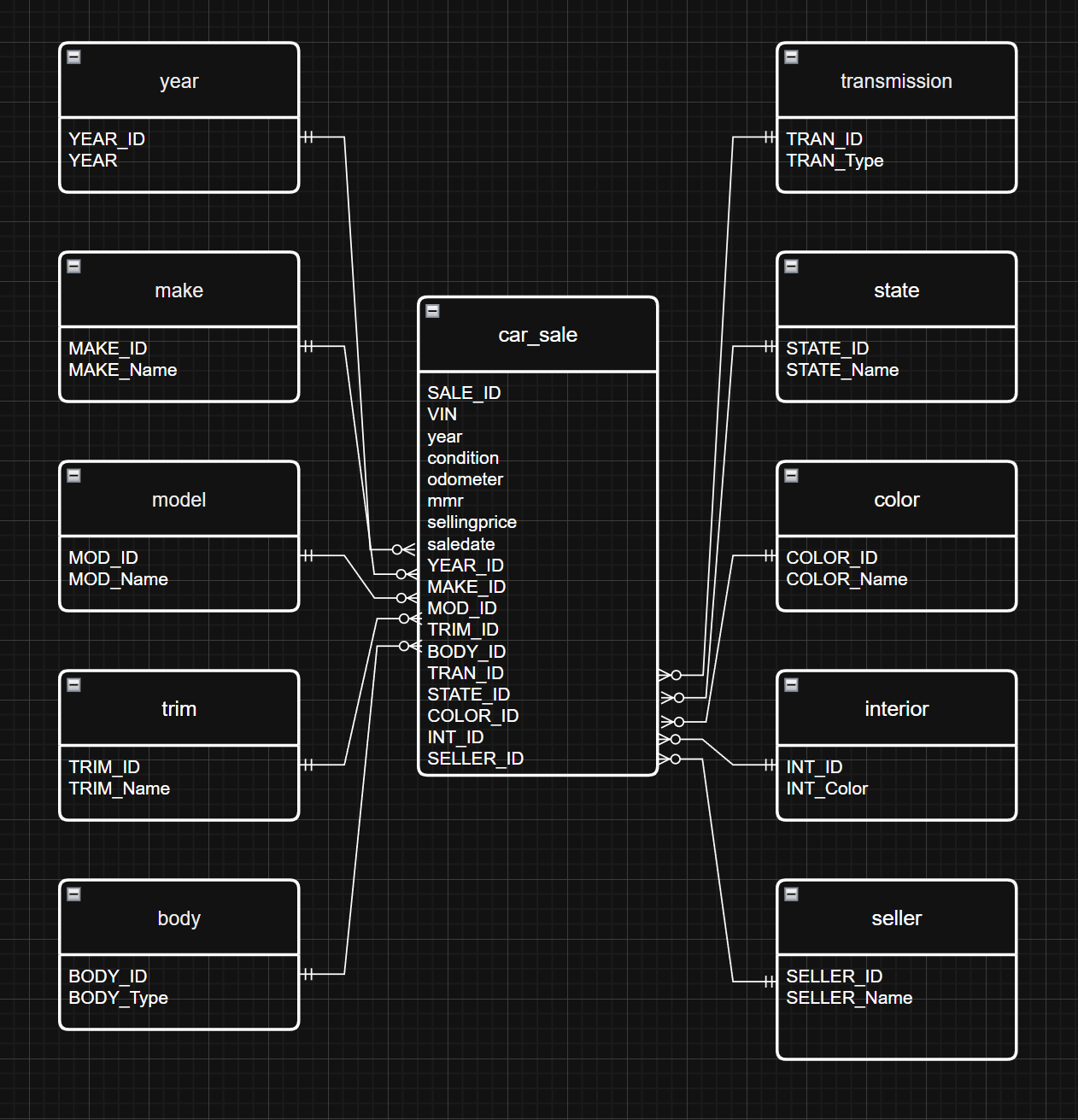Collapse the make table using its minus icon
This screenshot has width=1078, height=1120.
(x=74, y=267)
